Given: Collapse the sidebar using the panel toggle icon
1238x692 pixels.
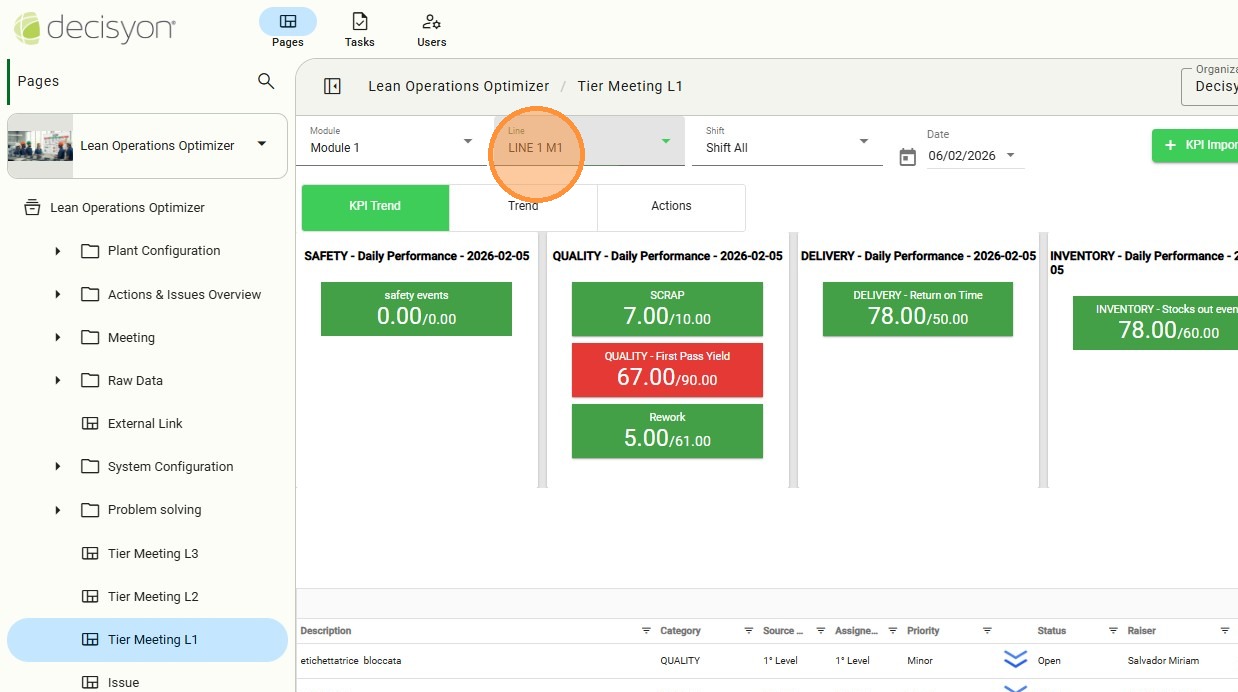Looking at the screenshot, I should 332,86.
